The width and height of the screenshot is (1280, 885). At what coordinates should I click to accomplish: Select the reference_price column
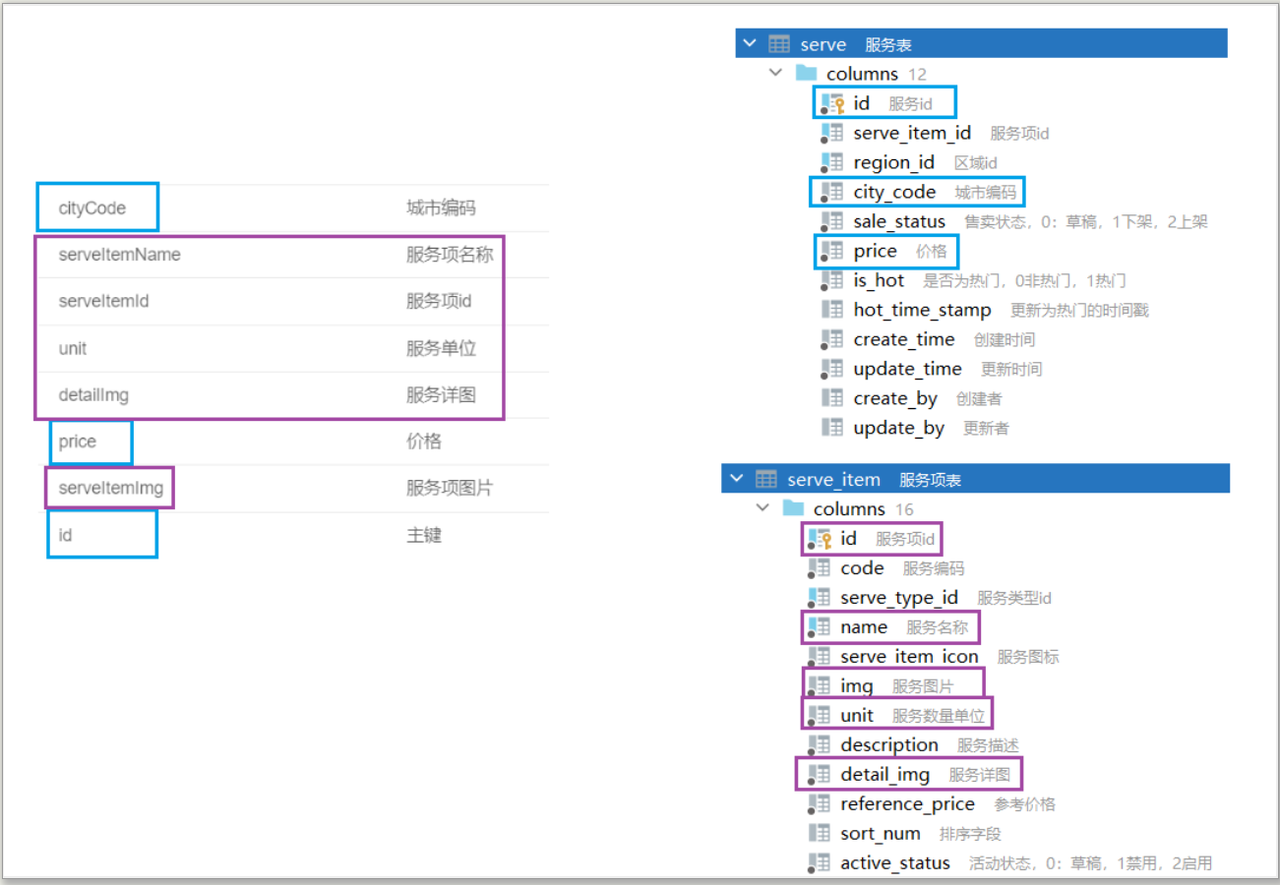[x=907, y=804]
